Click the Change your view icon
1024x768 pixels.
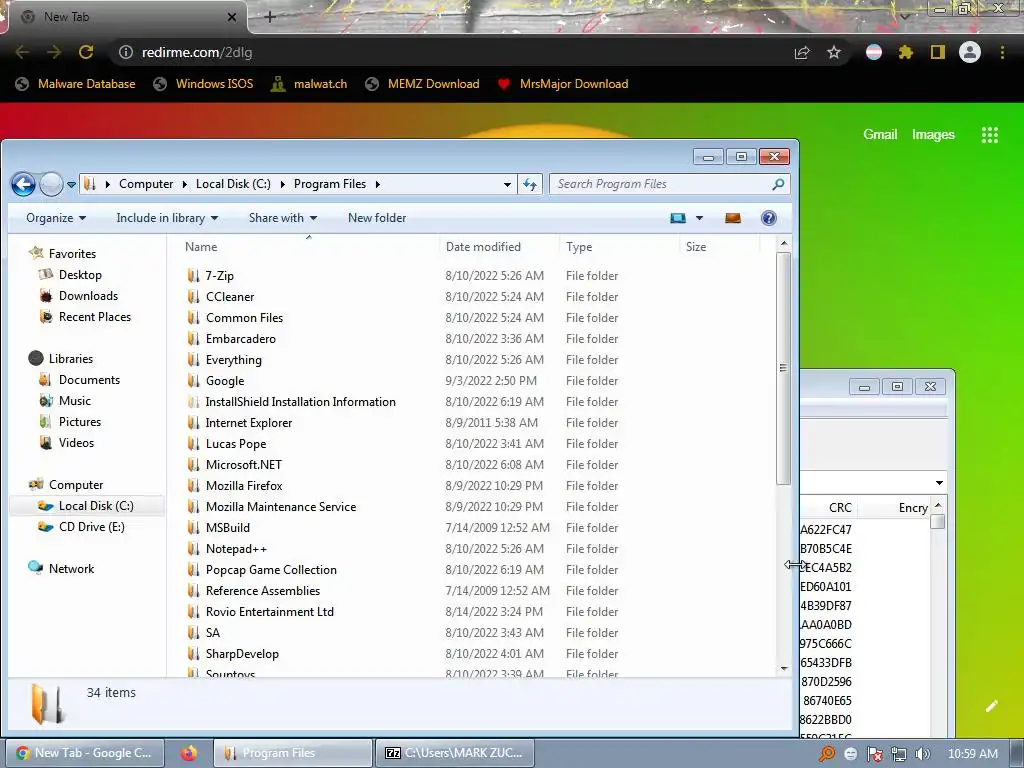click(x=678, y=218)
